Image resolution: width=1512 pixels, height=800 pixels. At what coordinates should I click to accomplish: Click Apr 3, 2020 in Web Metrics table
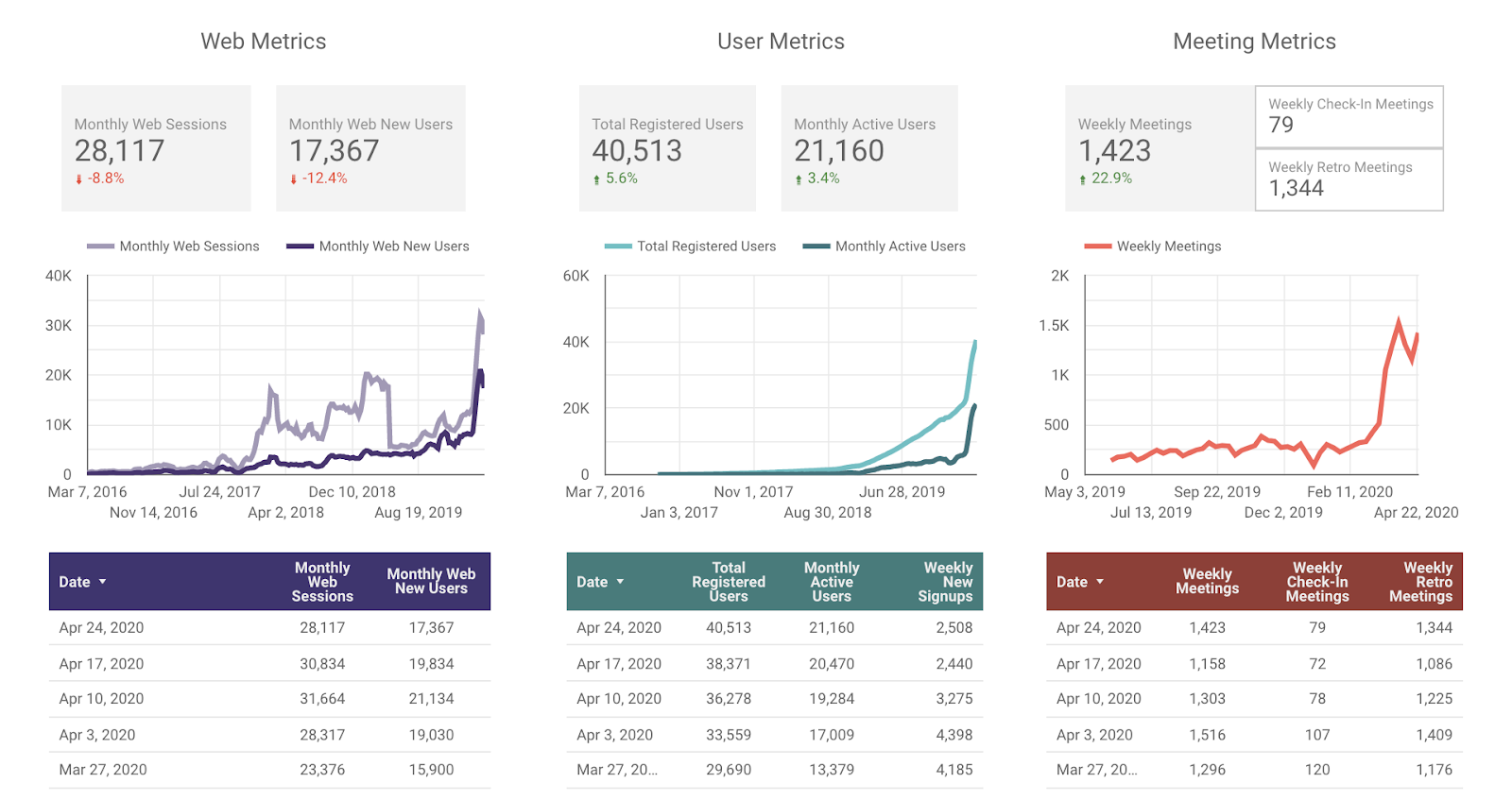97,735
